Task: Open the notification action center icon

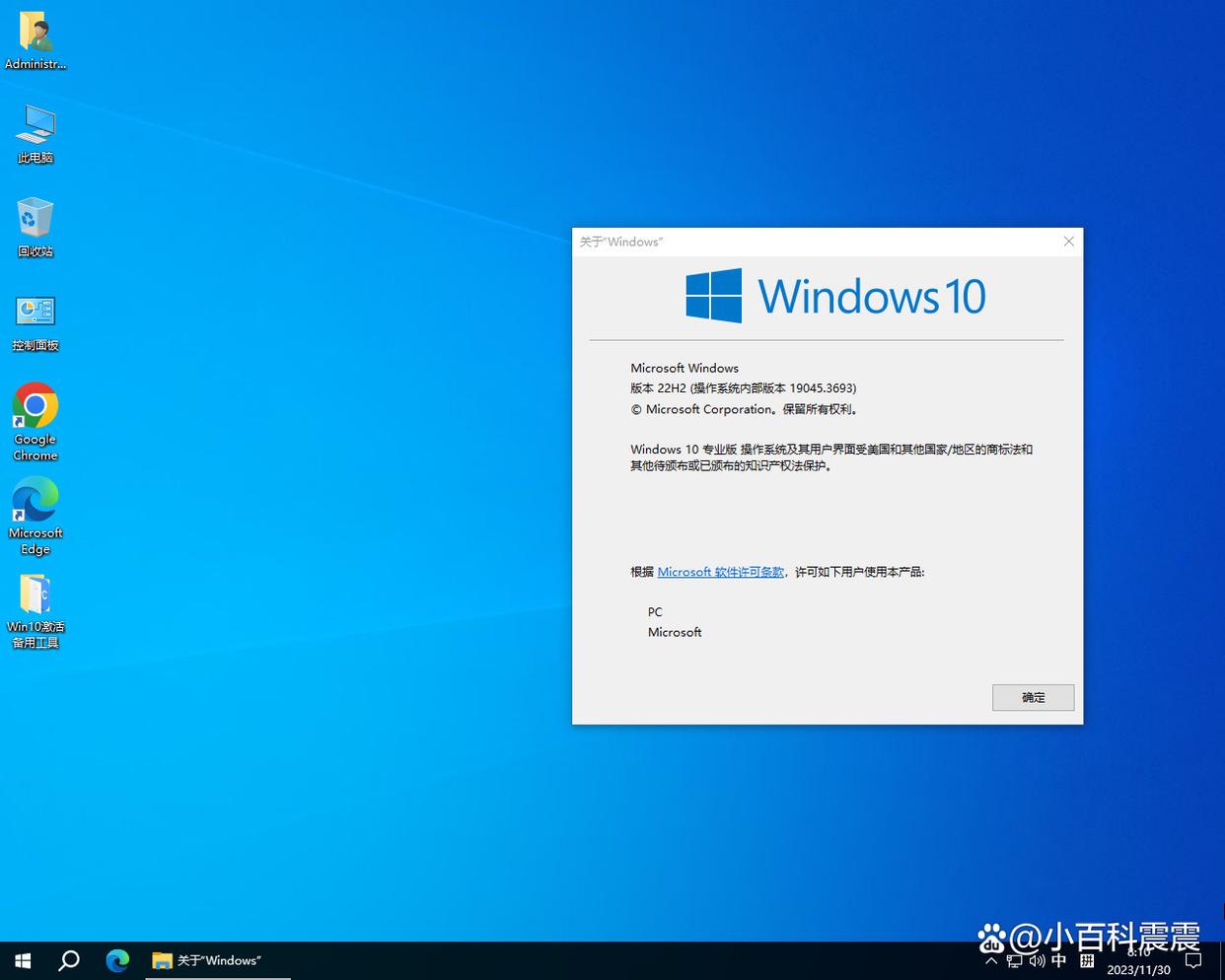Action: pos(1193,961)
